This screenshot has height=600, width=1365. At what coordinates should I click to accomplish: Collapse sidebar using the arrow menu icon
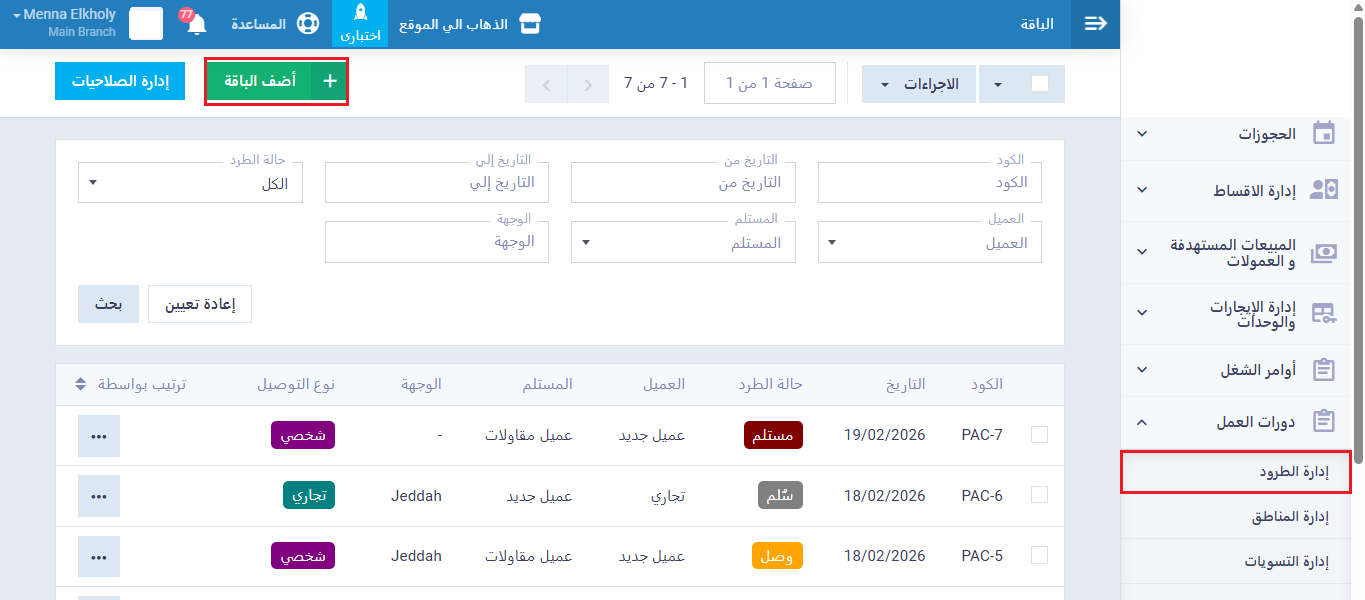click(x=1095, y=24)
